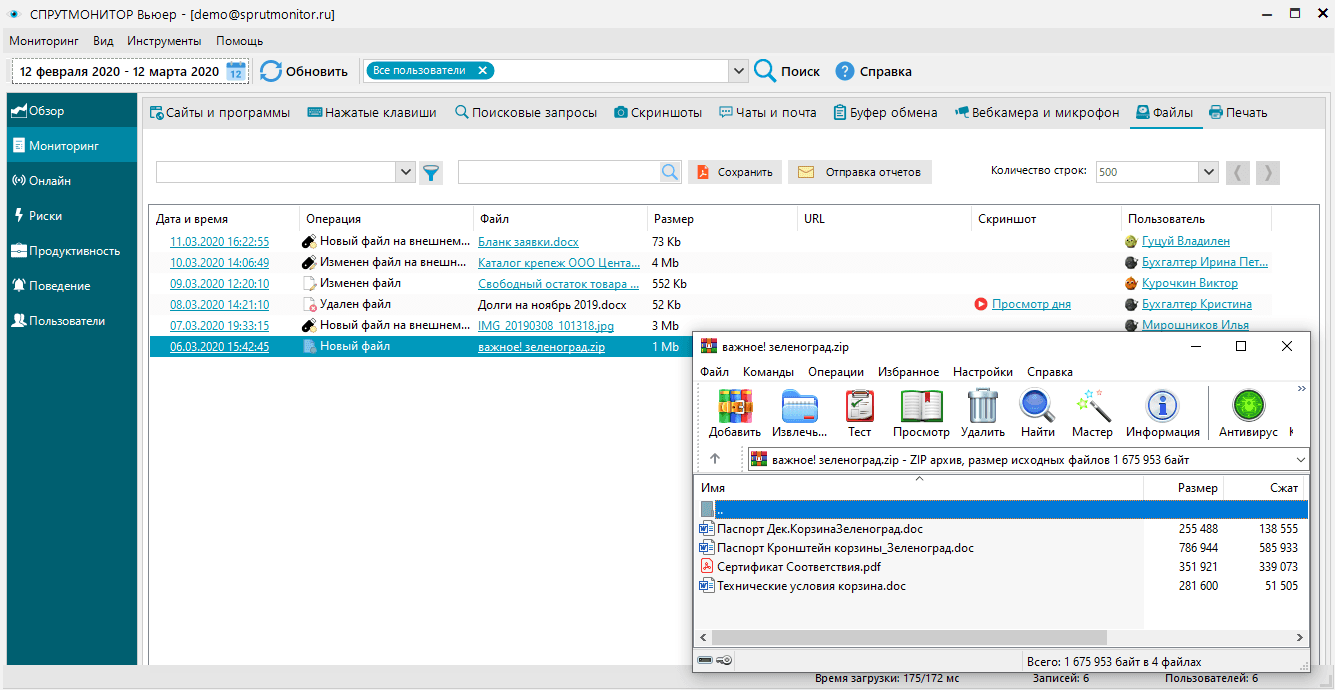Click WinRAR horizontal scrollbar

tap(910, 637)
